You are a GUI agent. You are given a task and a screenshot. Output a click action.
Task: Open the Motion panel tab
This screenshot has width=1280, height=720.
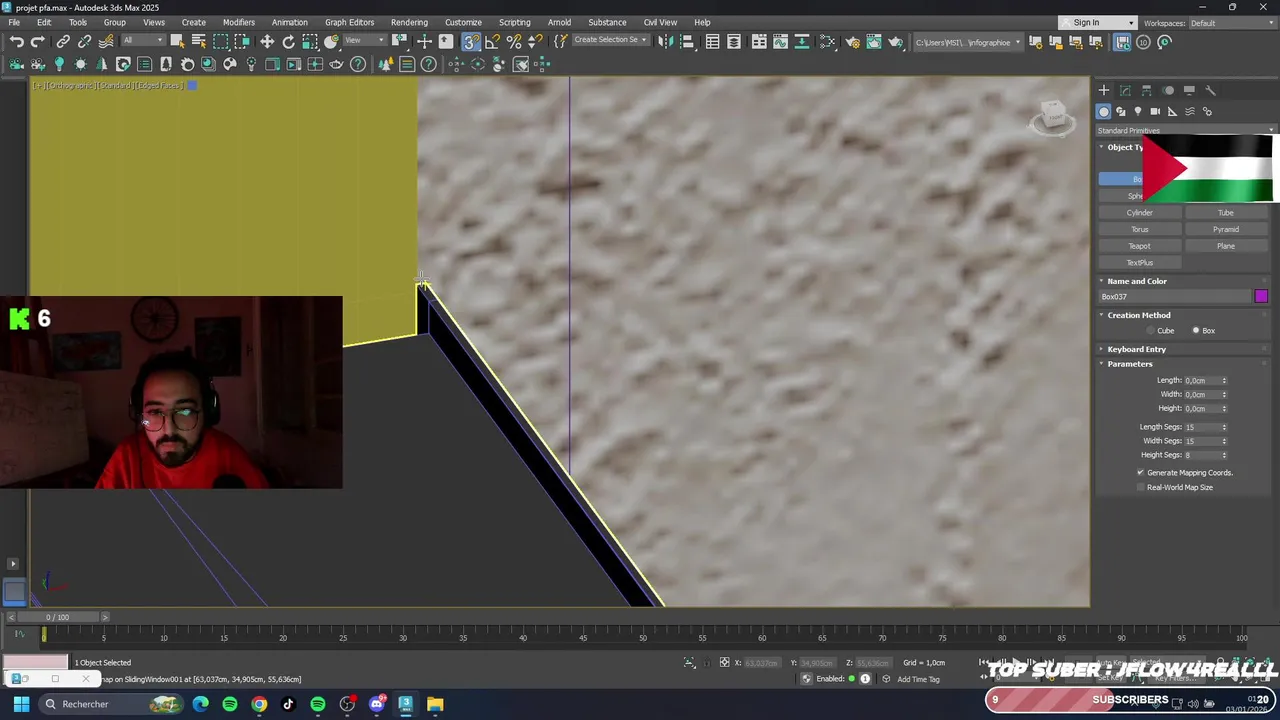[1168, 90]
